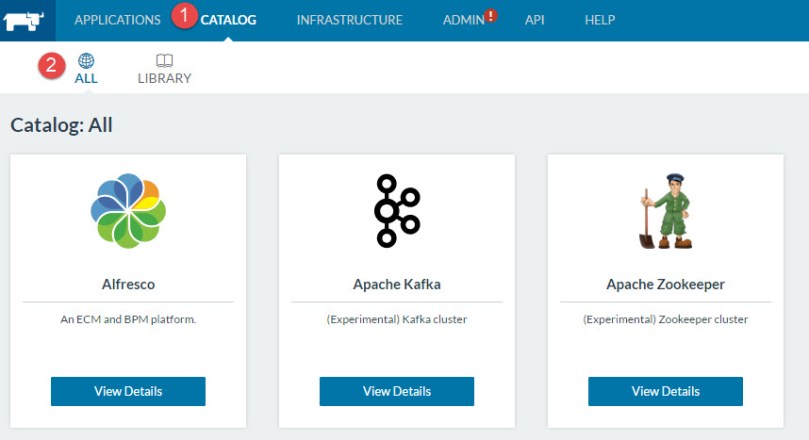Click the globe icon above ALL
Screen dimensions: 809x440
click(86, 61)
